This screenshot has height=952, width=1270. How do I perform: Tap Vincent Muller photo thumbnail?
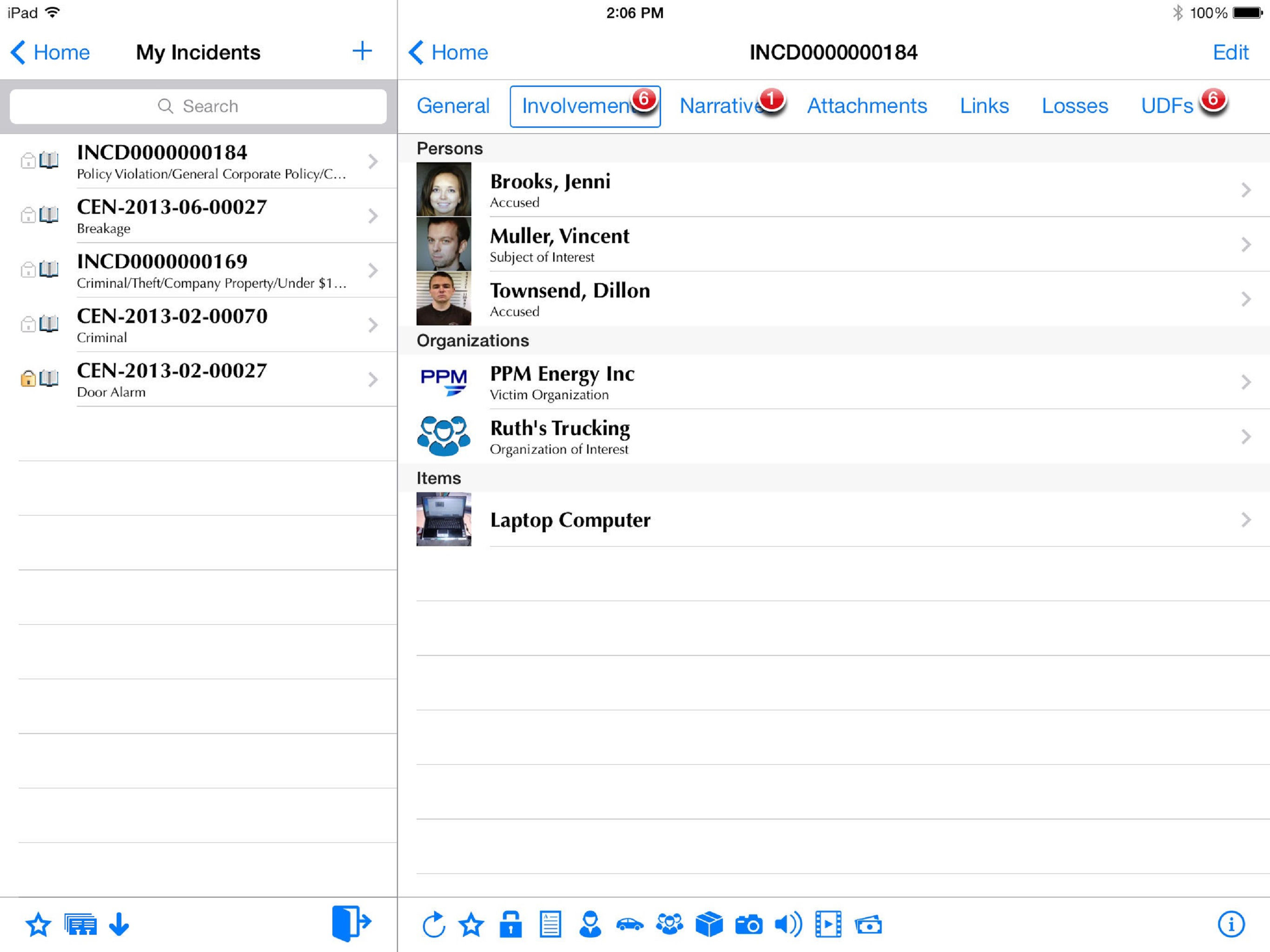444,244
